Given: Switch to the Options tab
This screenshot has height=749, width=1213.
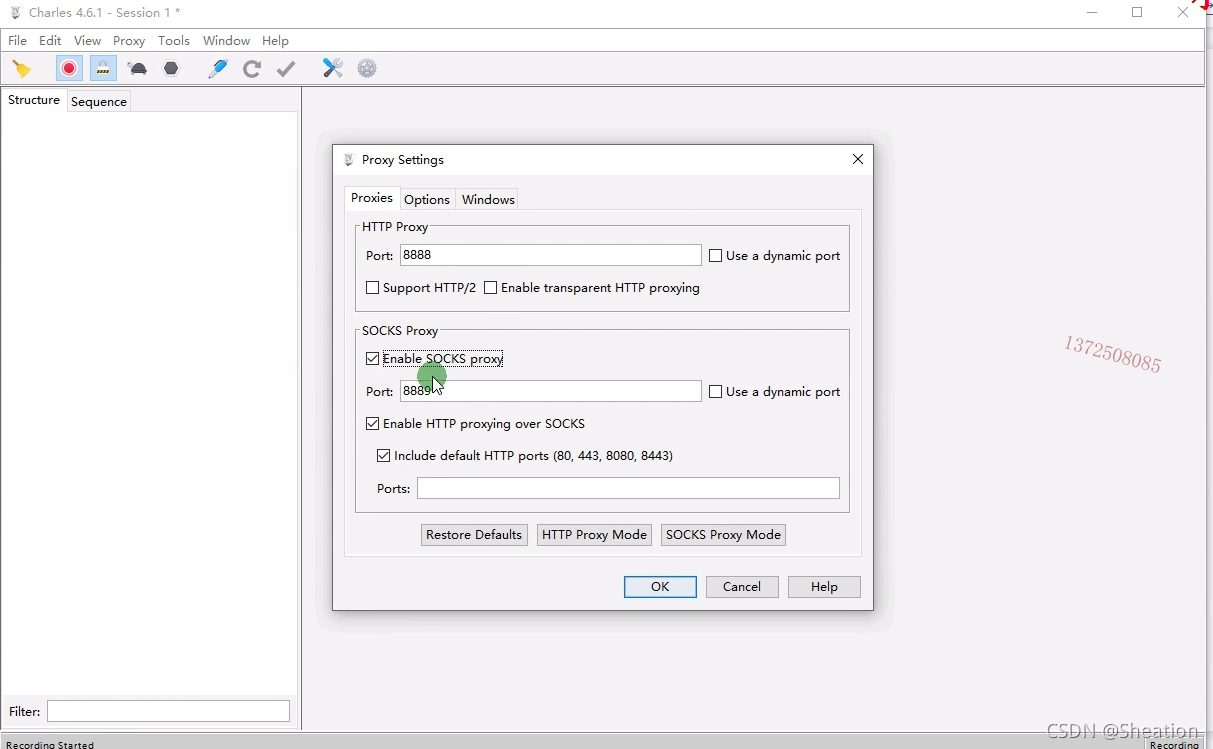Looking at the screenshot, I should (x=427, y=199).
